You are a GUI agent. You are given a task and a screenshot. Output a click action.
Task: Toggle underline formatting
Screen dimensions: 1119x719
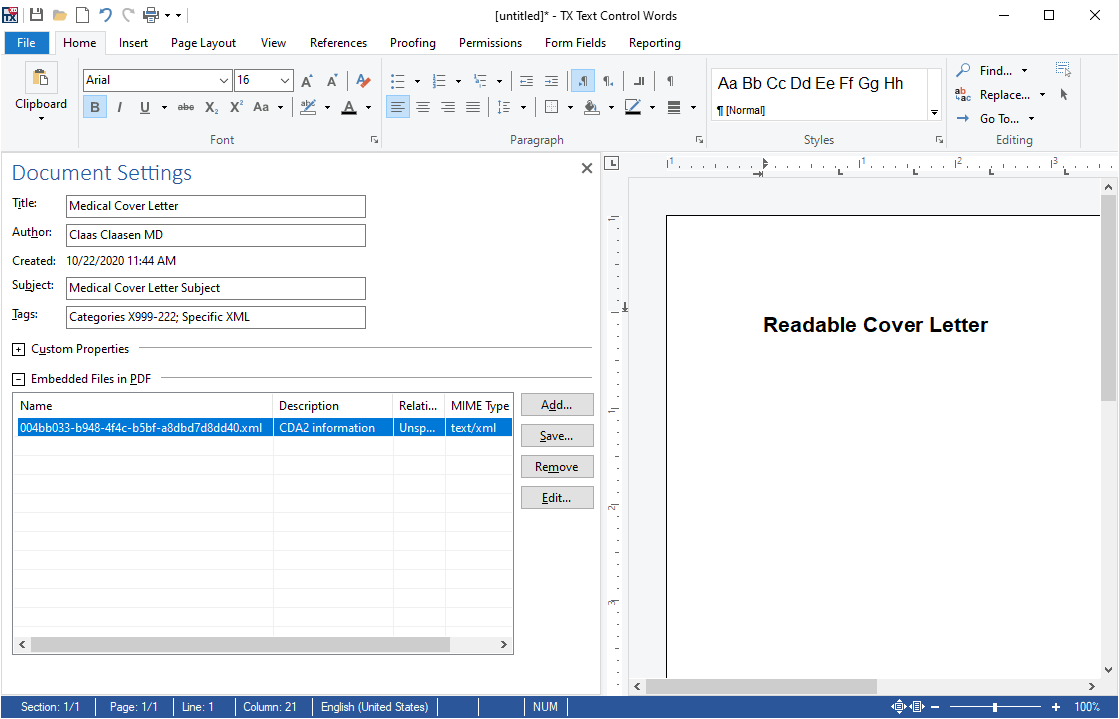pos(145,107)
